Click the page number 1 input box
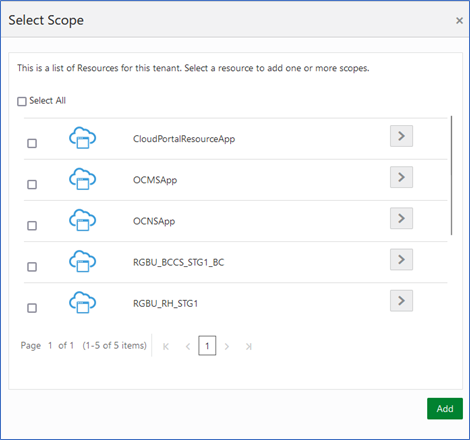The height and width of the screenshot is (440, 470). pyautogui.click(x=207, y=346)
